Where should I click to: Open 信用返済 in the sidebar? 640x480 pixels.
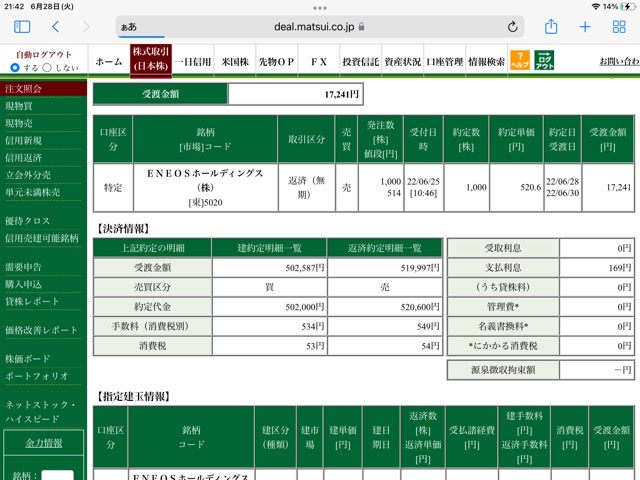tap(23, 158)
